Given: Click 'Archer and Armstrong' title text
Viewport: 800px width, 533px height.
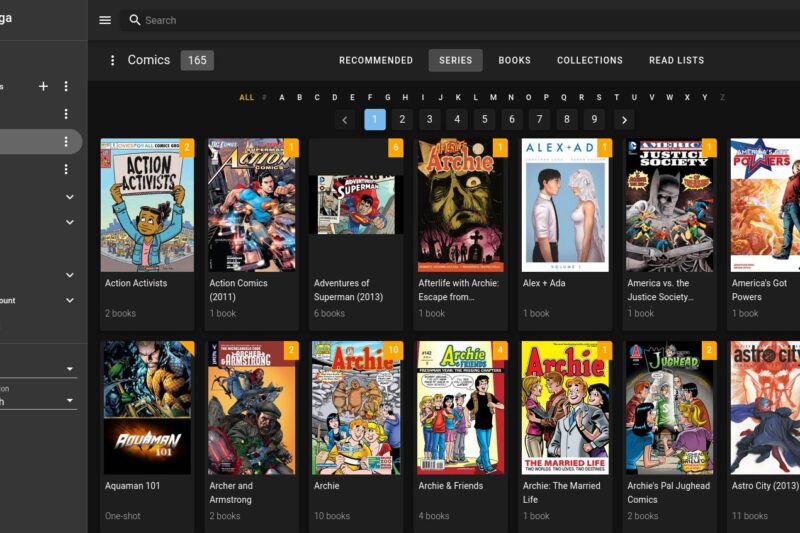Looking at the screenshot, I should (x=231, y=493).
